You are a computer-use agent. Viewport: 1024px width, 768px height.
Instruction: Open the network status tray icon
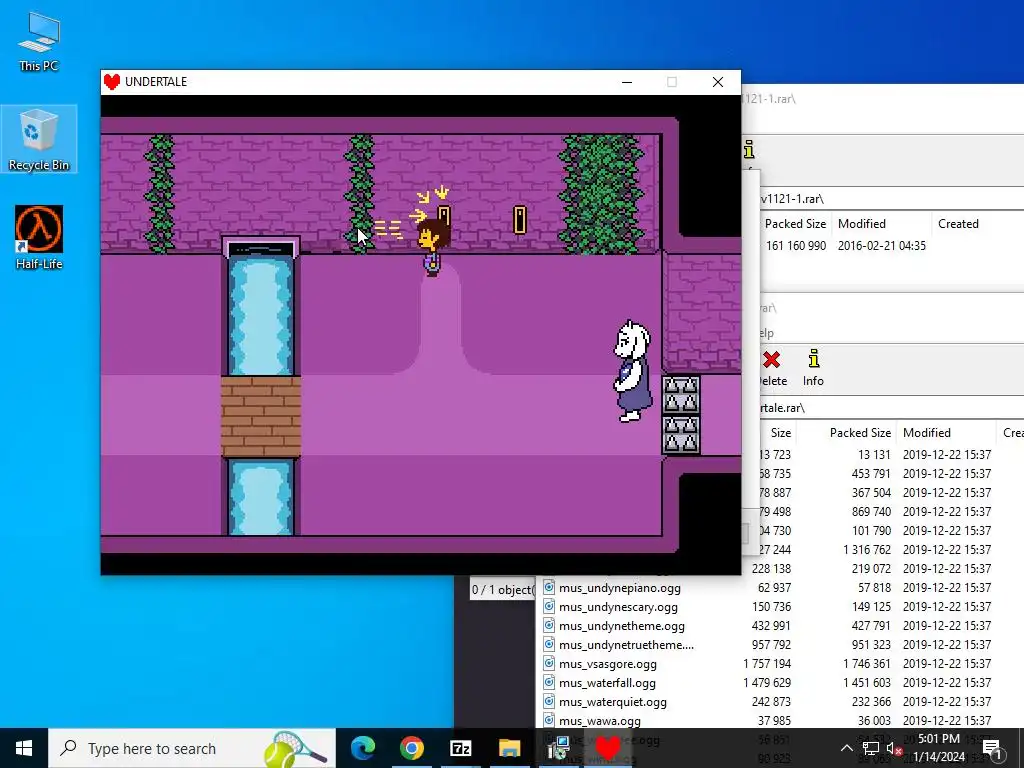tap(871, 748)
